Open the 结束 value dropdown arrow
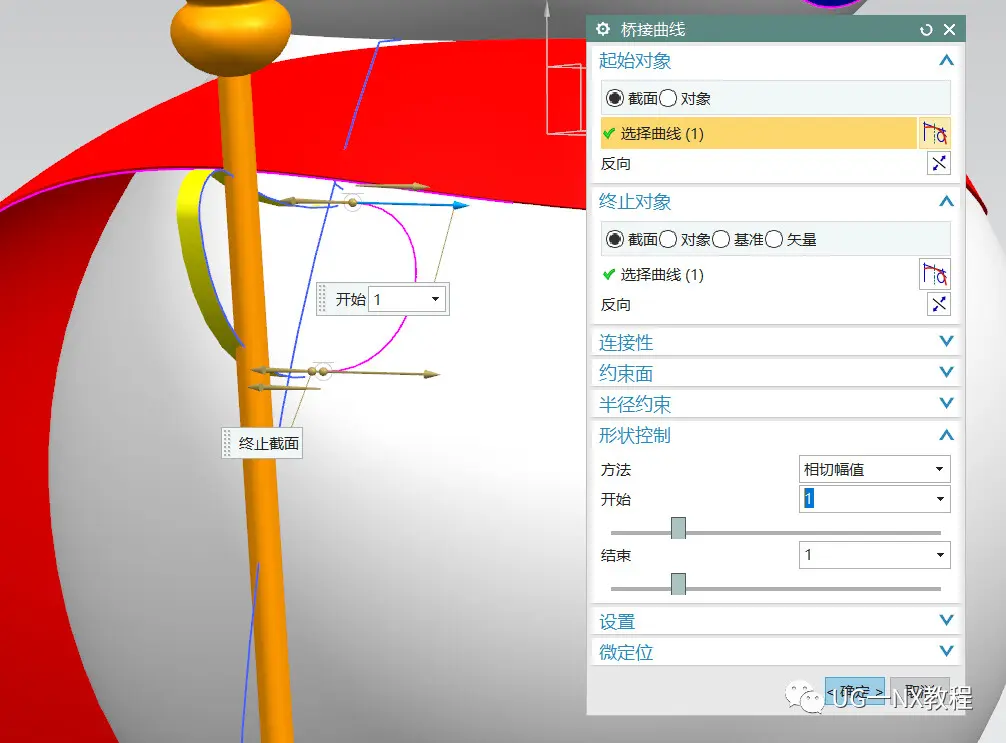This screenshot has height=743, width=1006. click(x=940, y=555)
